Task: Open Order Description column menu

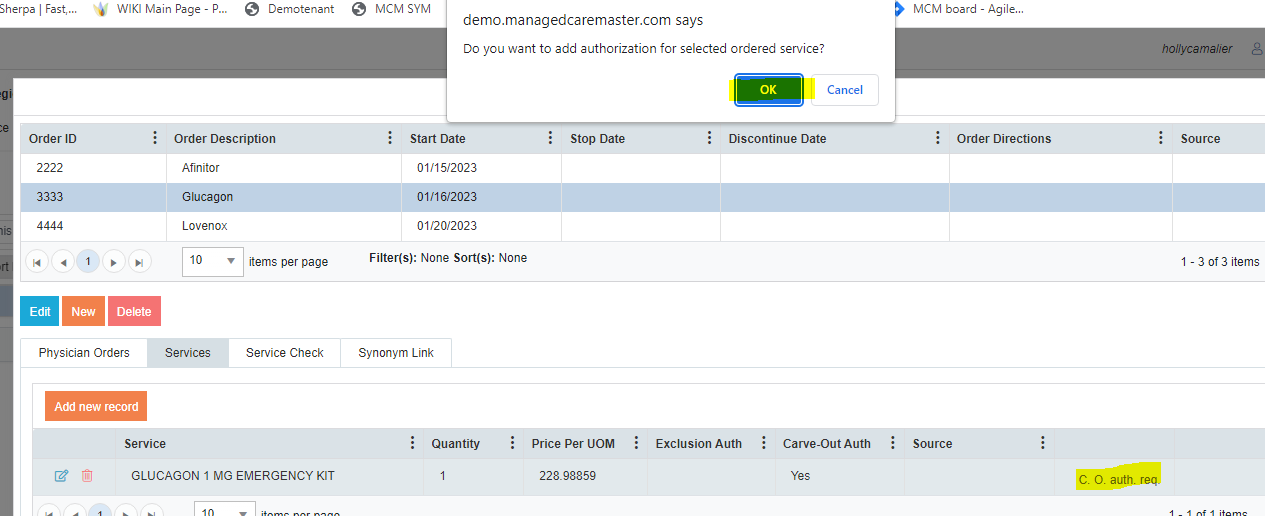Action: click(x=391, y=138)
